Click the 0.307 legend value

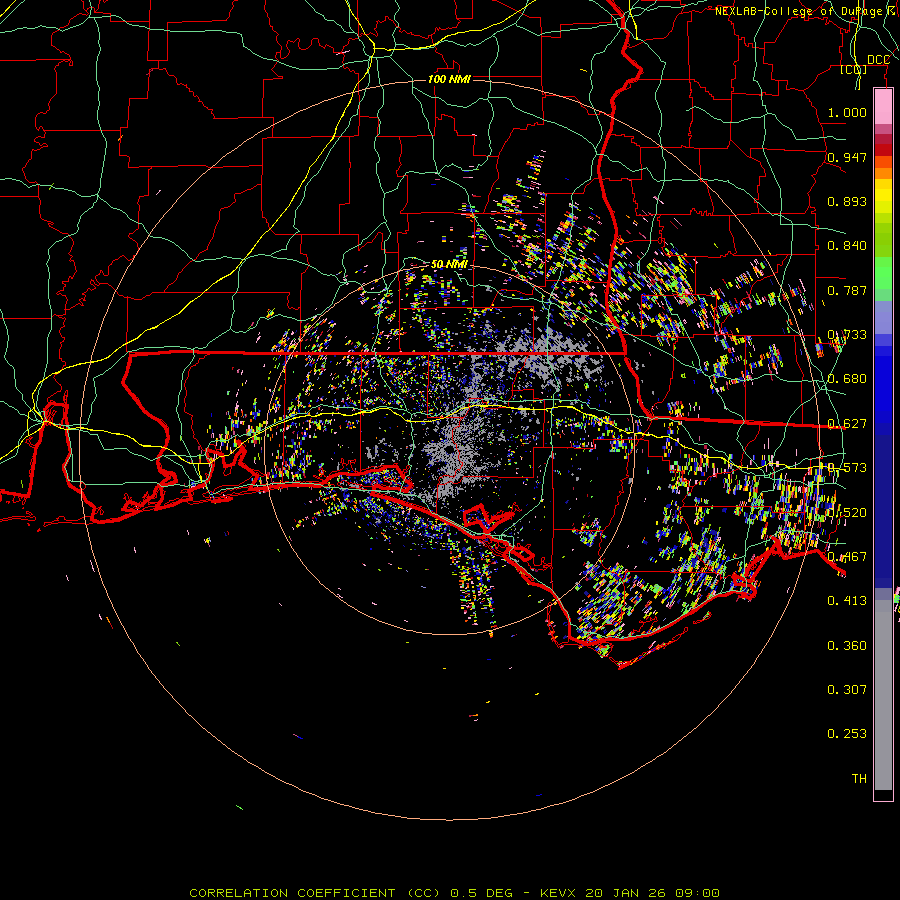(x=847, y=689)
